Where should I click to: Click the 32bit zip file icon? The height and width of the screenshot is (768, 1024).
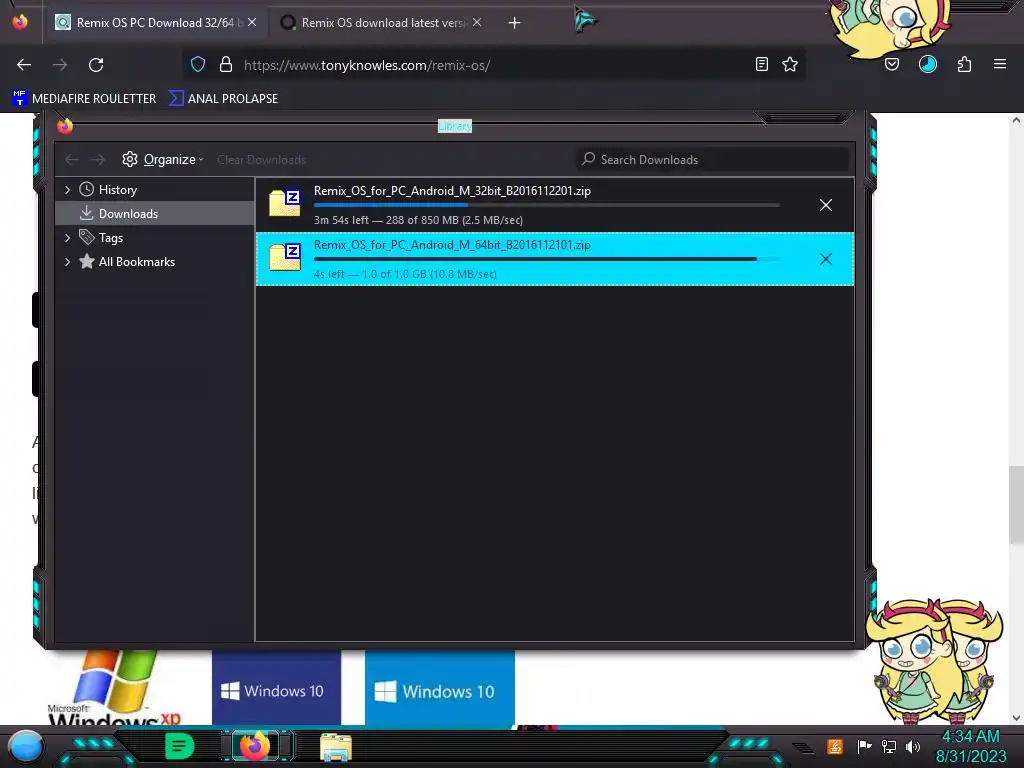point(285,203)
